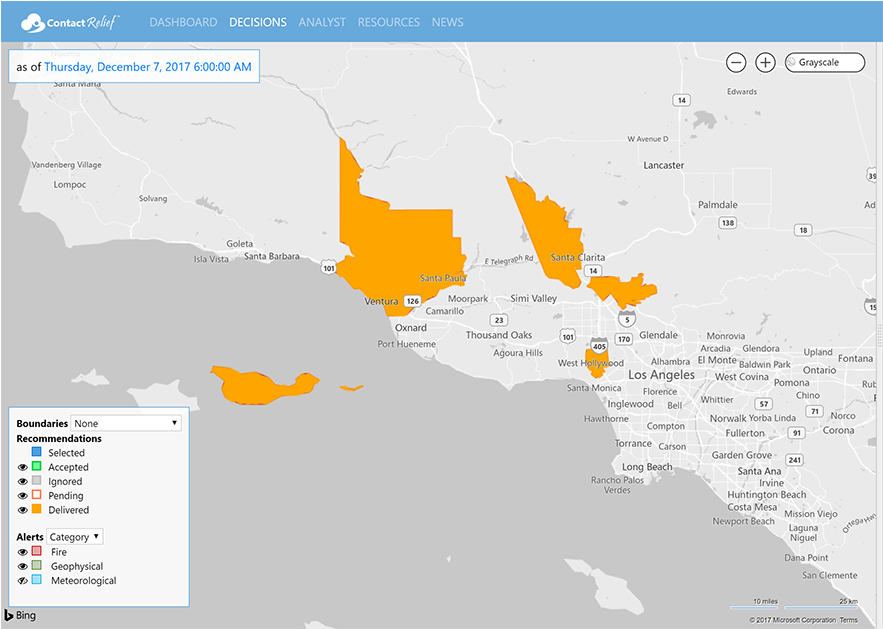Hide Pending recommendations using eye icon
The height and width of the screenshot is (629, 883).
(23, 495)
